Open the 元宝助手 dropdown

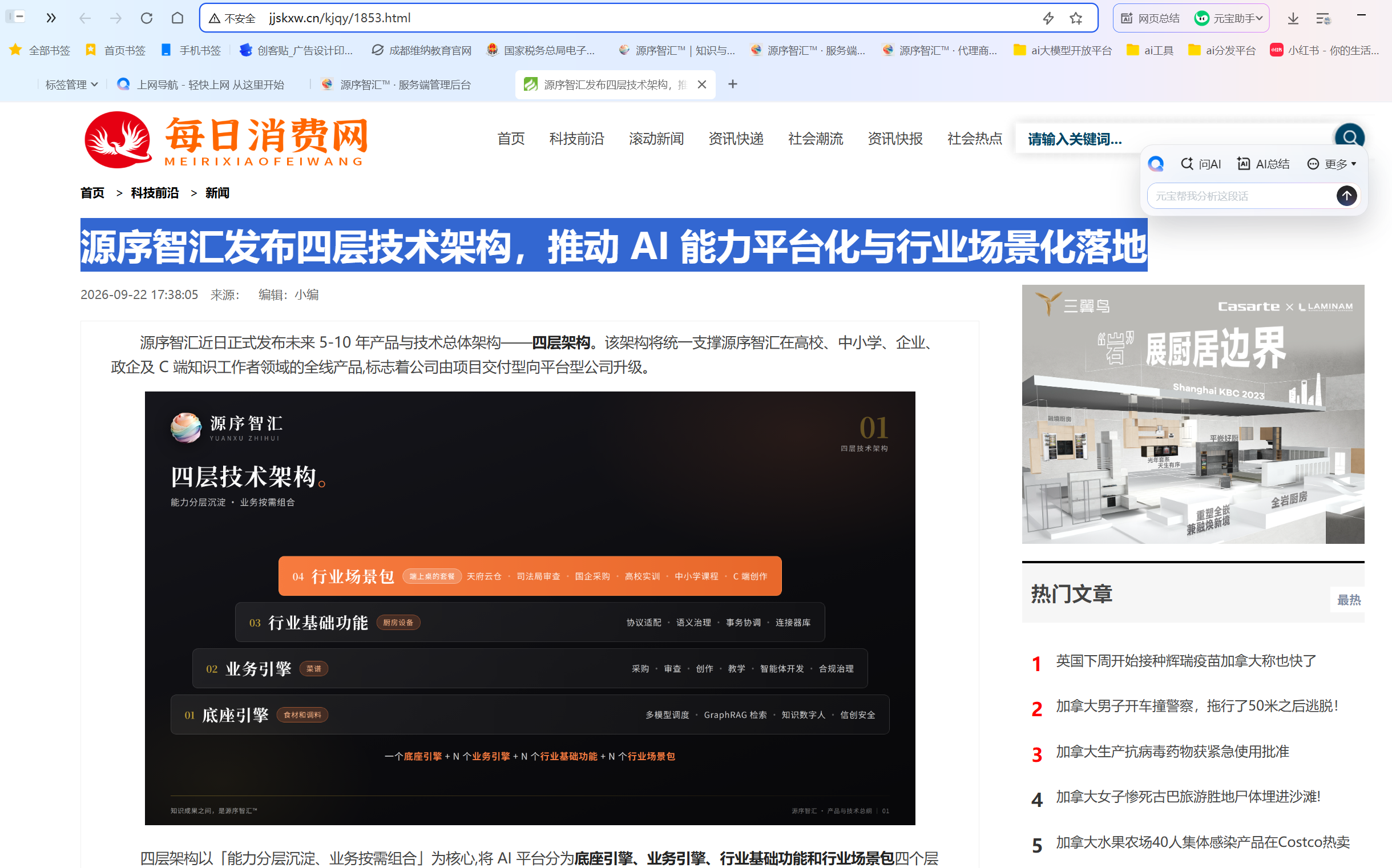(x=1229, y=18)
